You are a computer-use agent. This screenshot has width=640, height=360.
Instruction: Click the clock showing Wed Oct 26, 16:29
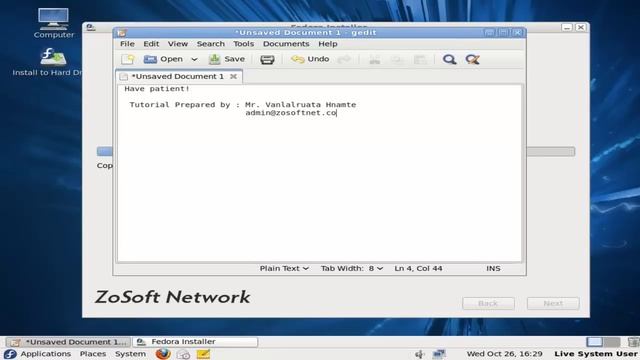pyautogui.click(x=504, y=354)
